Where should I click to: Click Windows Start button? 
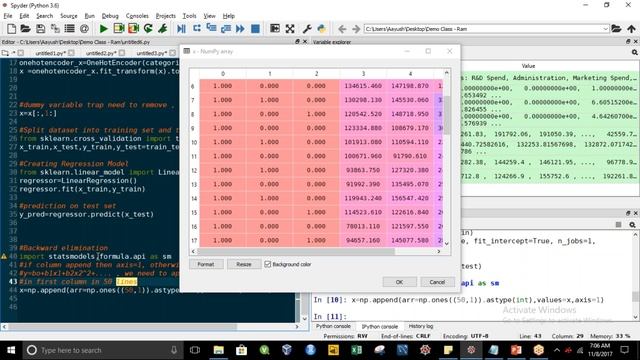[x=11, y=350]
